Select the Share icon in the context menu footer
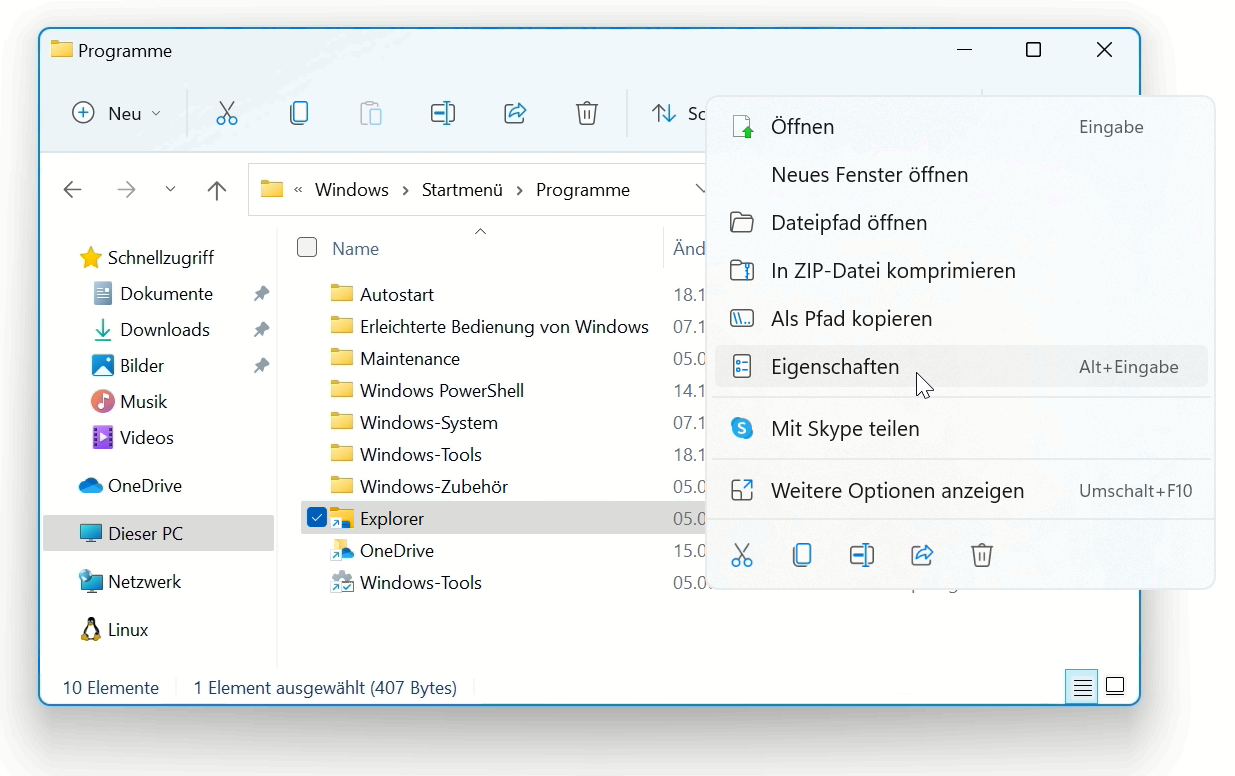The height and width of the screenshot is (776, 1235). pyautogui.click(x=921, y=555)
